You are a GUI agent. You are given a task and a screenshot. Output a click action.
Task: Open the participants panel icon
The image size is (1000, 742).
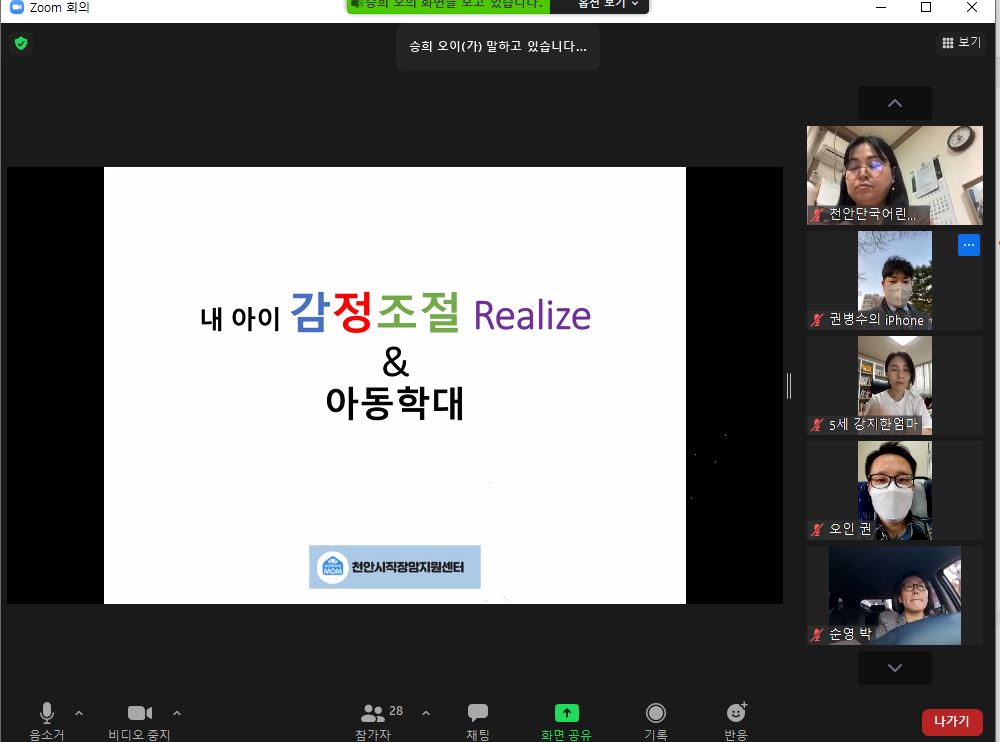(x=373, y=713)
